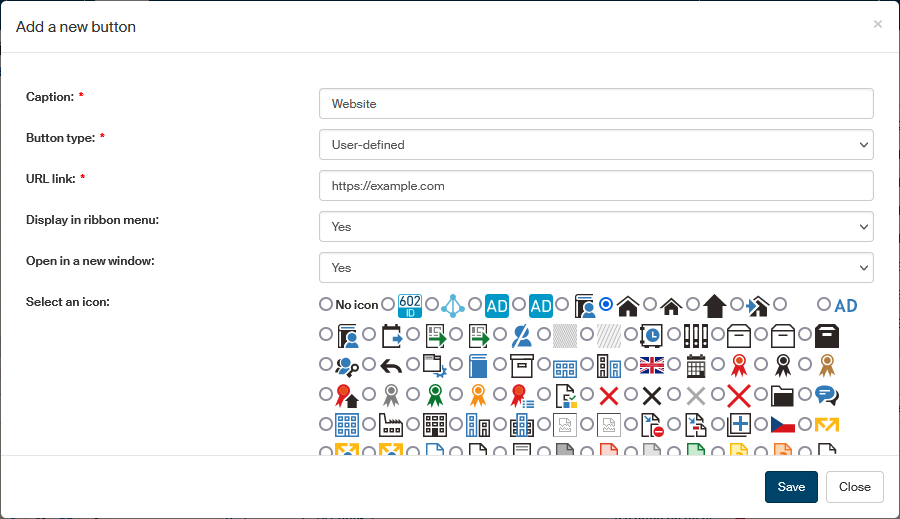The height and width of the screenshot is (519, 900).
Task: Tick the radio button beside green ribbon
Action: coord(413,395)
